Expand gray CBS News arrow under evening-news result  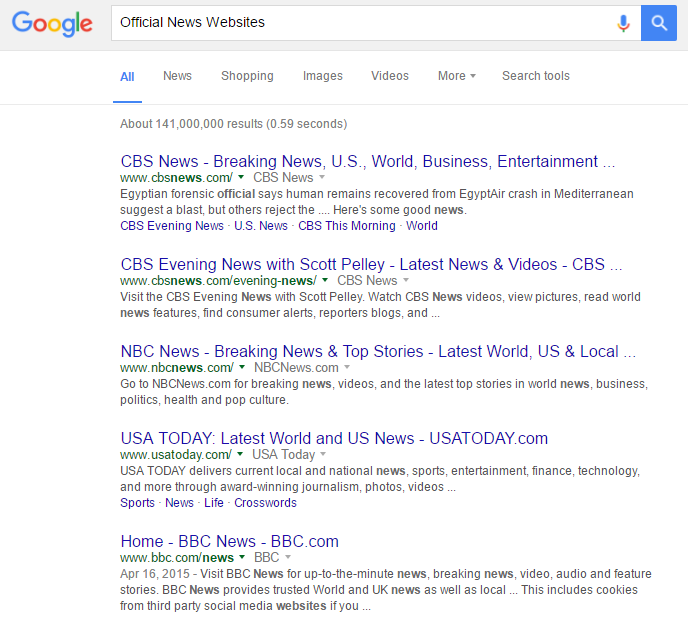pos(406,280)
